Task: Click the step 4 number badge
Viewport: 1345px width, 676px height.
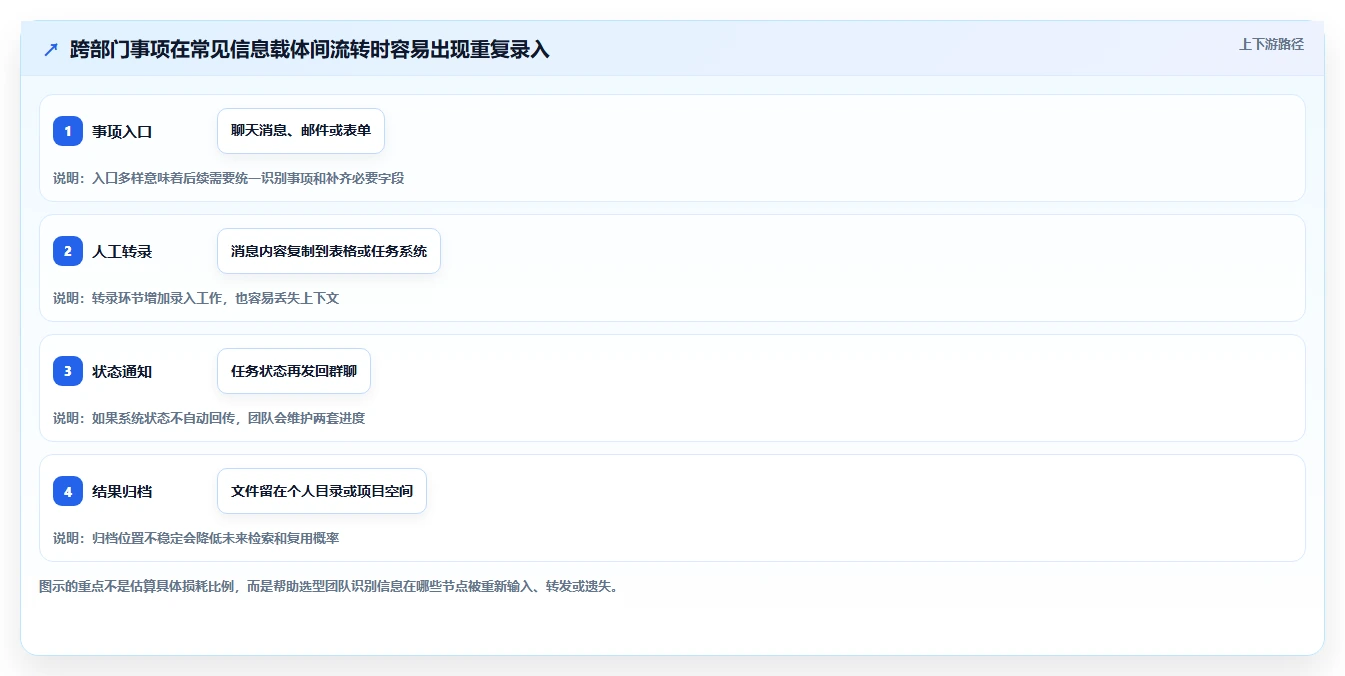Action: coord(68,491)
